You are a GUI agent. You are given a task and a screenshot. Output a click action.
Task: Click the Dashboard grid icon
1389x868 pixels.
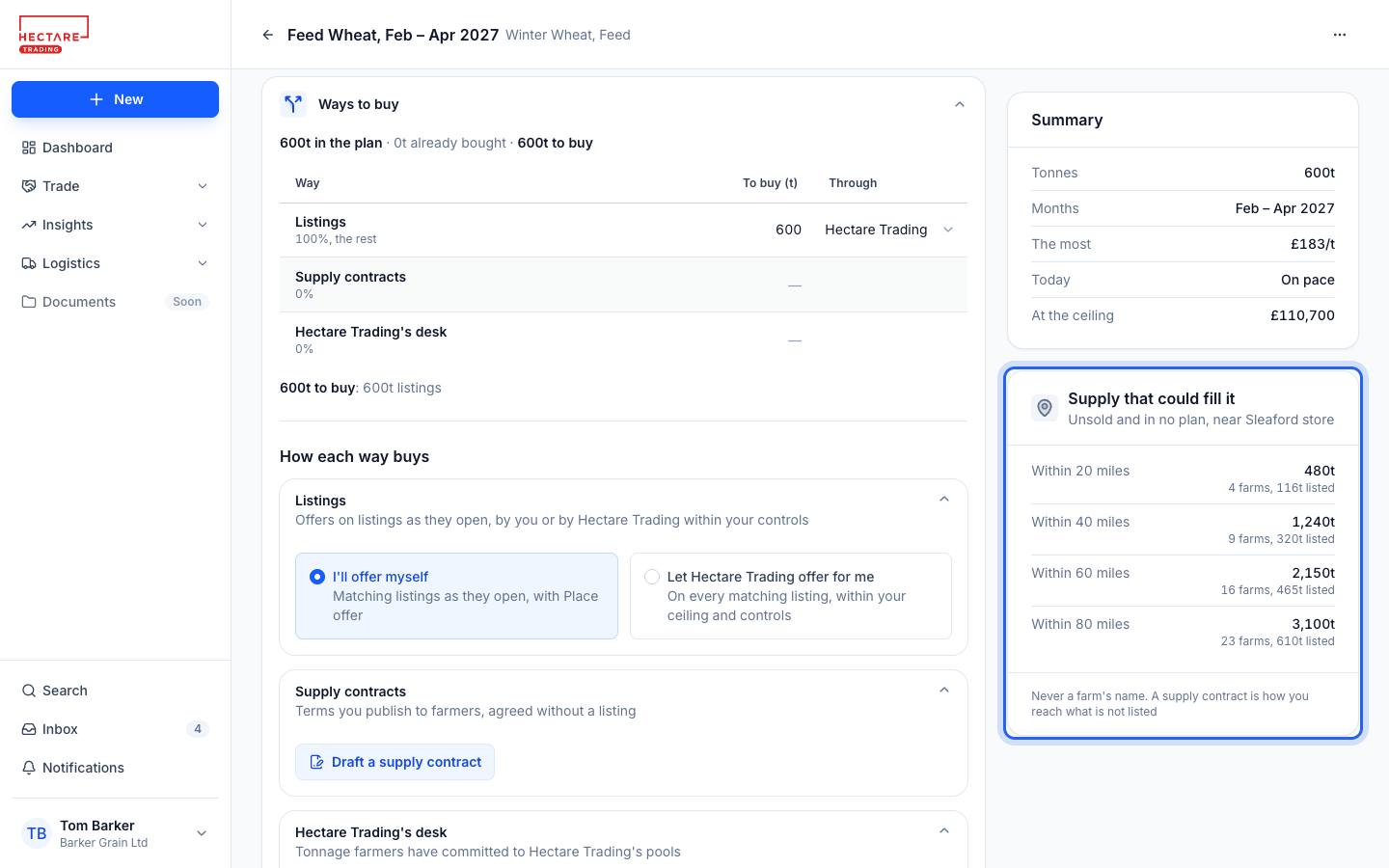(x=29, y=148)
